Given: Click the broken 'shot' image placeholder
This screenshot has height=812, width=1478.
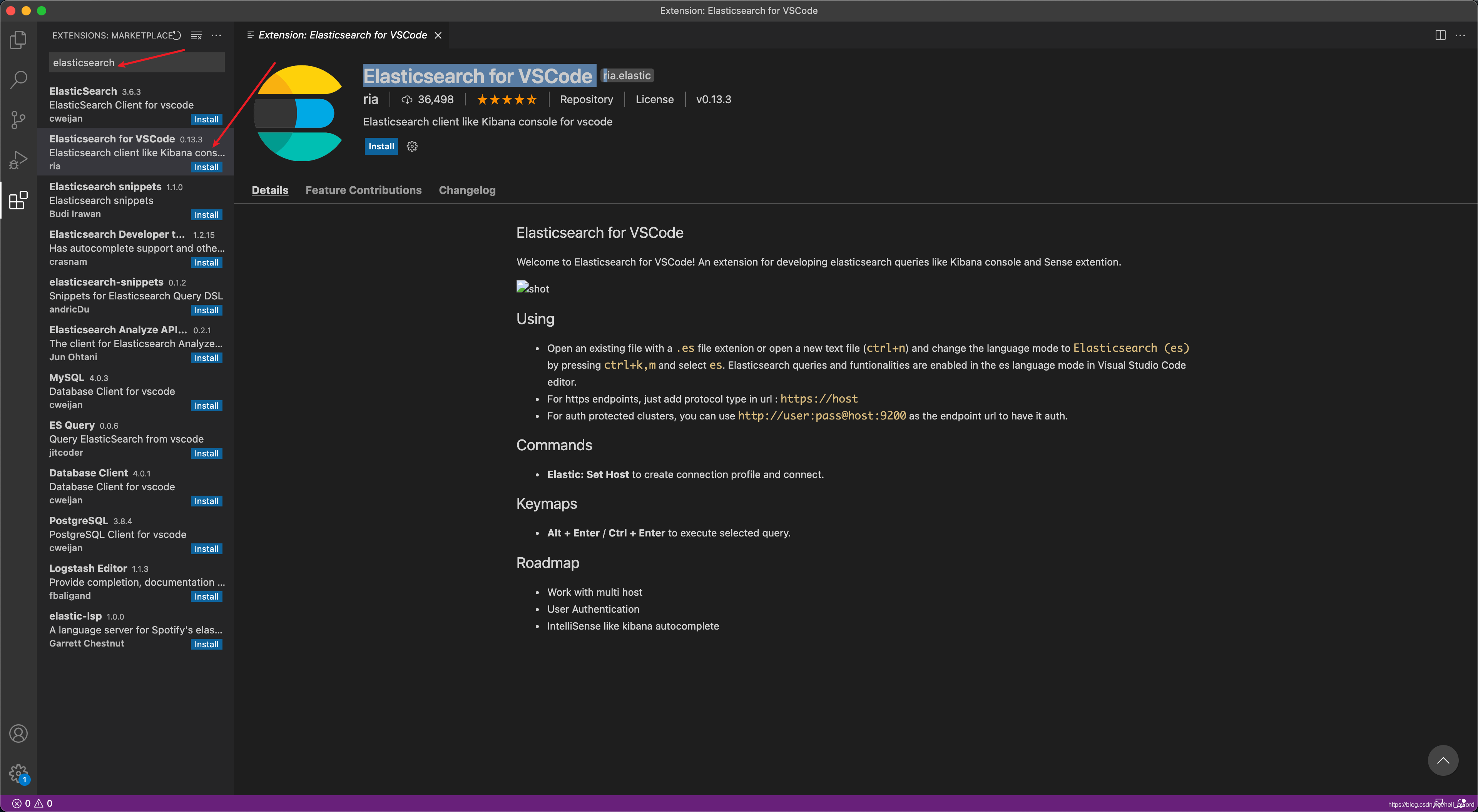Looking at the screenshot, I should pyautogui.click(x=532, y=288).
